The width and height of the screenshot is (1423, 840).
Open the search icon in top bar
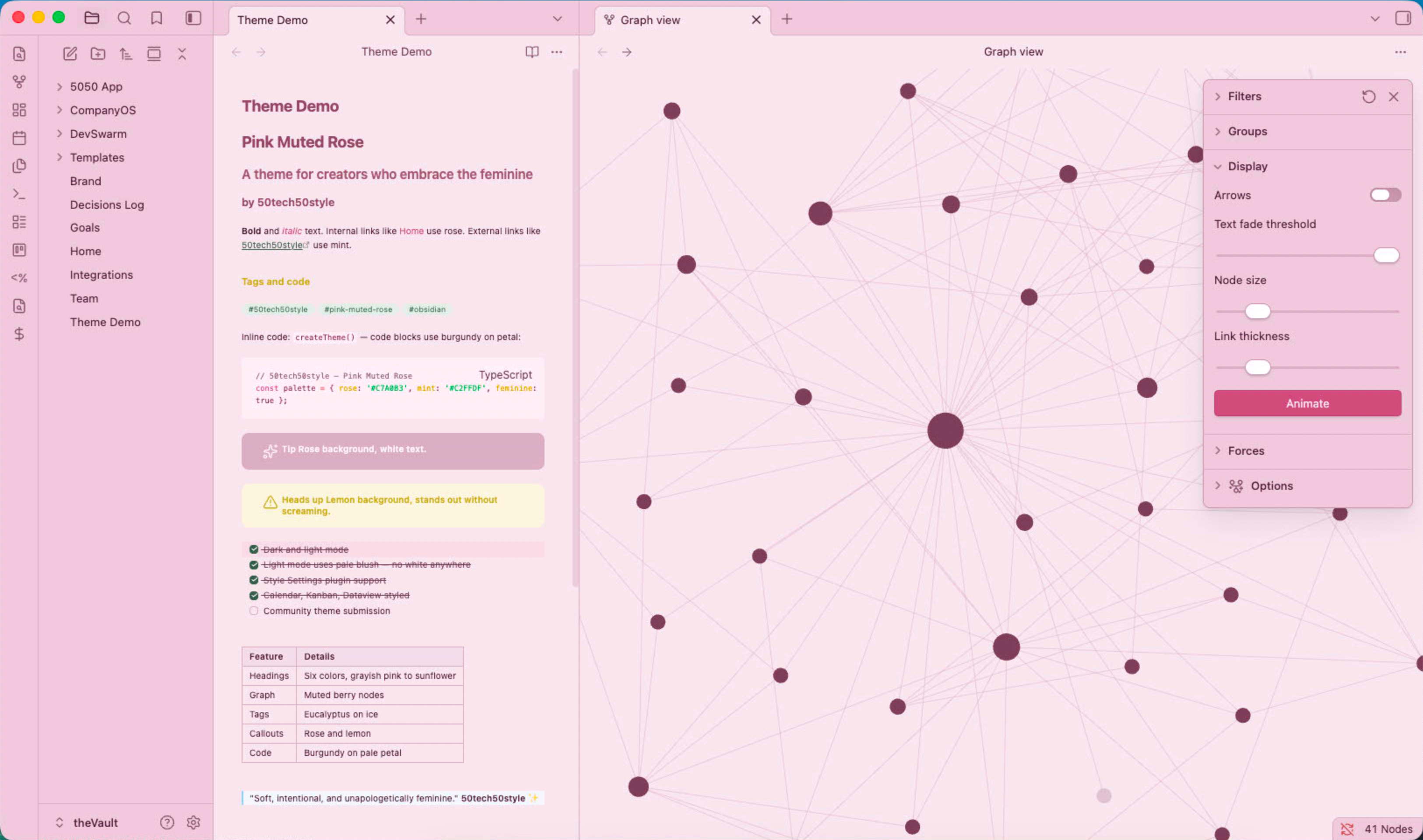coord(124,18)
